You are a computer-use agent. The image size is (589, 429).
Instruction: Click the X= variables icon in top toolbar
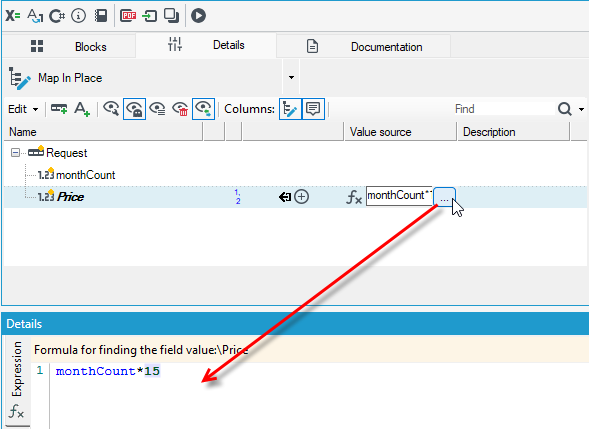pos(13,16)
